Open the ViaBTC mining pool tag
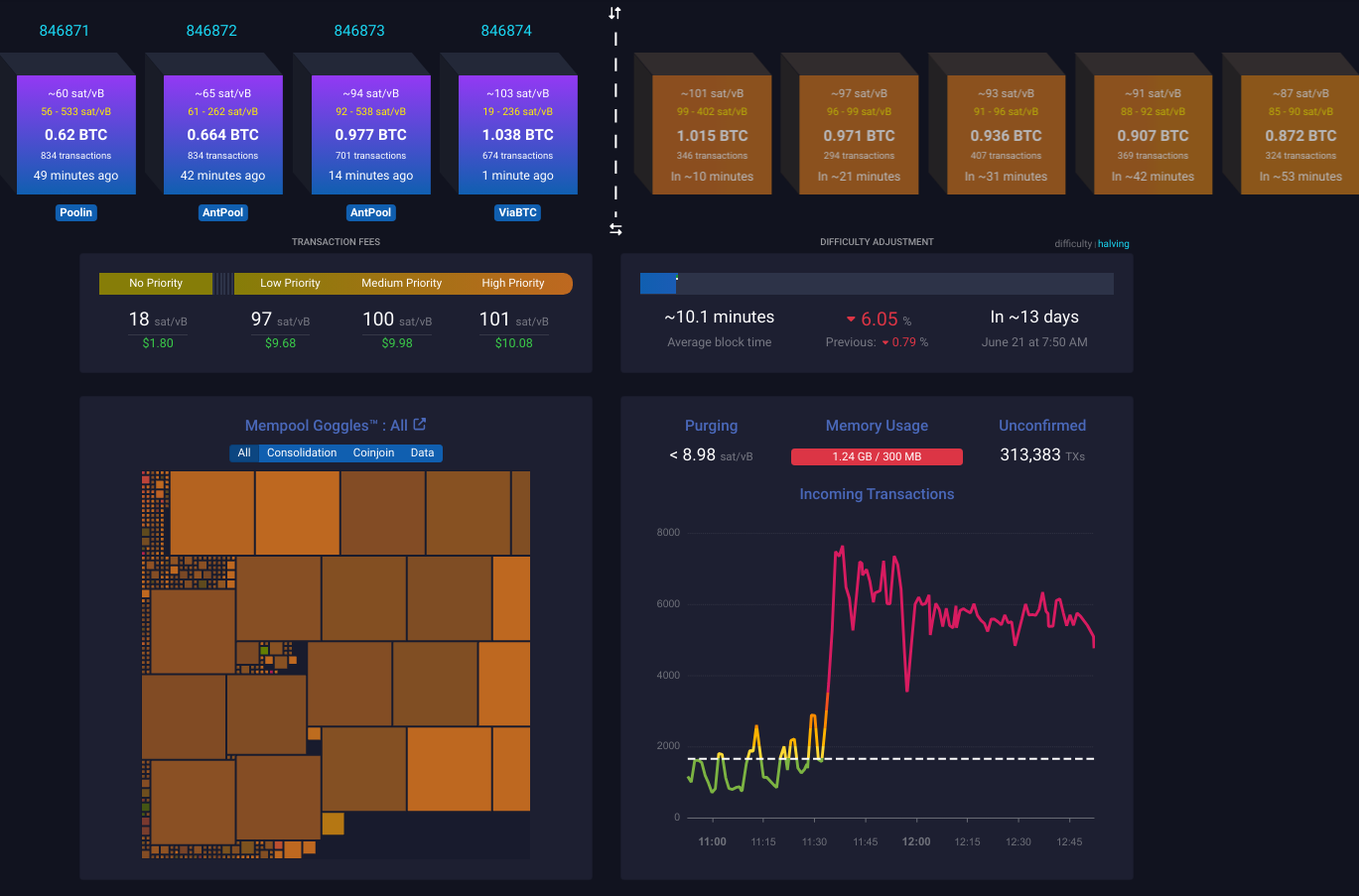Screen dimensions: 1359x896 click(x=518, y=212)
